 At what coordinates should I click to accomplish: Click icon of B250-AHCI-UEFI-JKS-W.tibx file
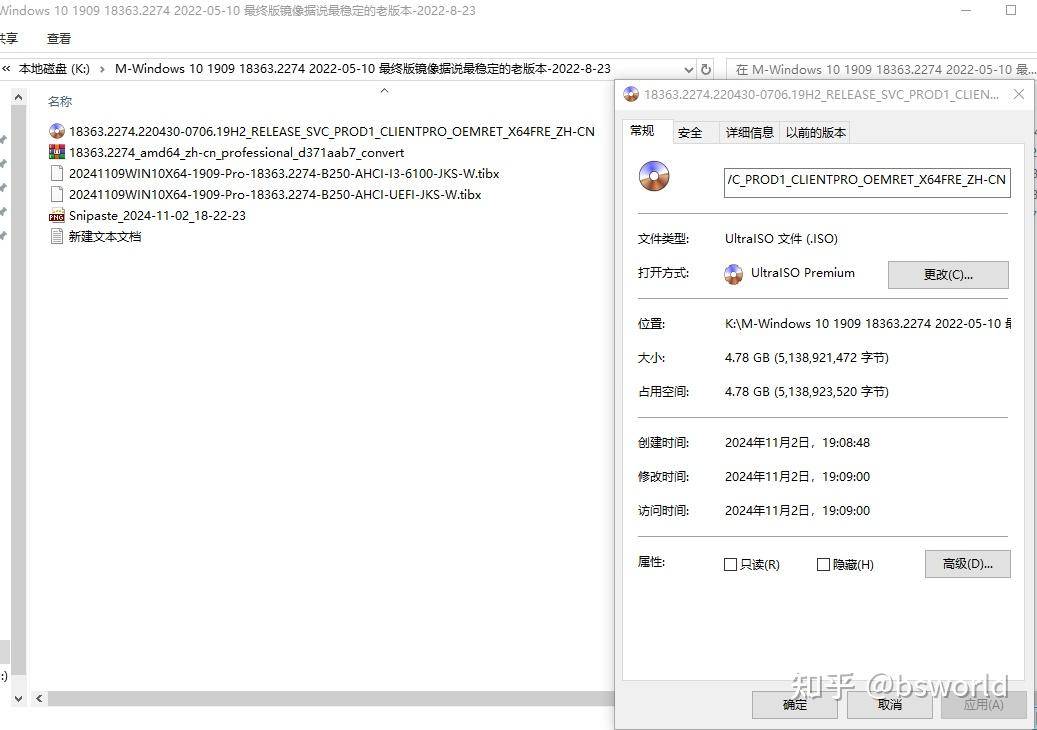57,194
